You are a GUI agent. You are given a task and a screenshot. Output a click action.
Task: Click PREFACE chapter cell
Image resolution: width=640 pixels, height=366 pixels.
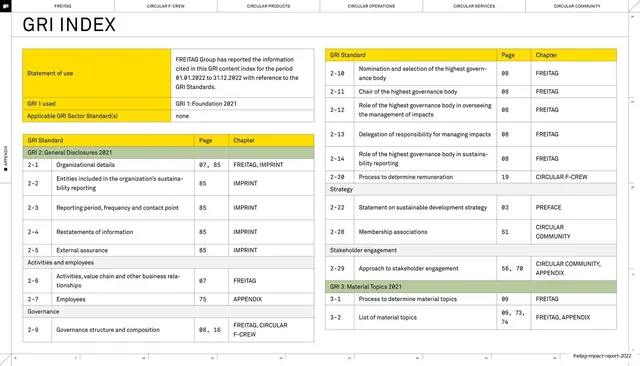click(x=573, y=207)
